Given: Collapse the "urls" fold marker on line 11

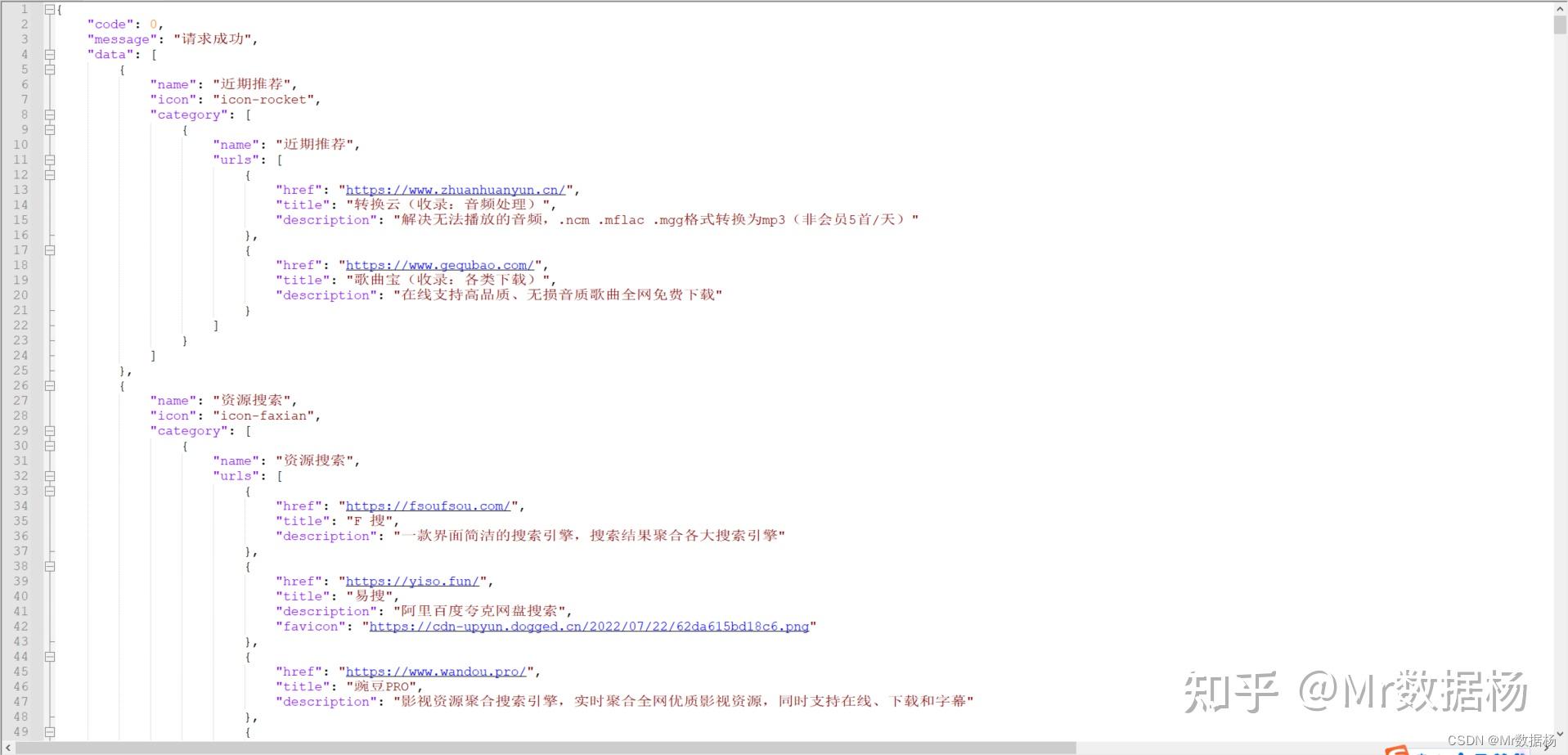Looking at the screenshot, I should pyautogui.click(x=49, y=160).
